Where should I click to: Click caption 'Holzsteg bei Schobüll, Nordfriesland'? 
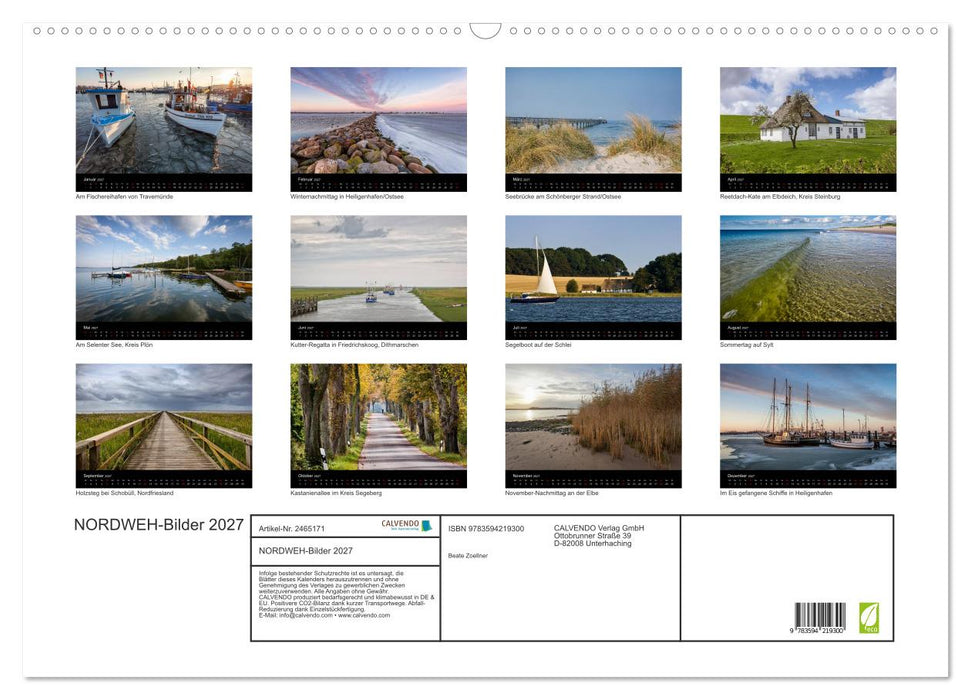(124, 493)
